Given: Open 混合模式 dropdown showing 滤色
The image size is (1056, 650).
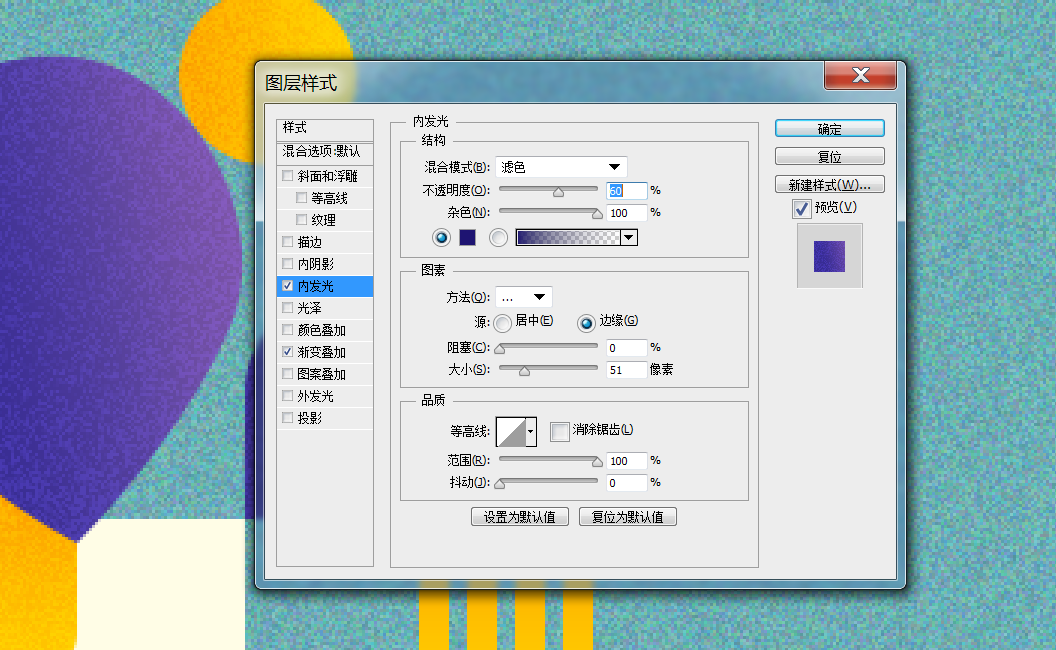Looking at the screenshot, I should pos(561,167).
